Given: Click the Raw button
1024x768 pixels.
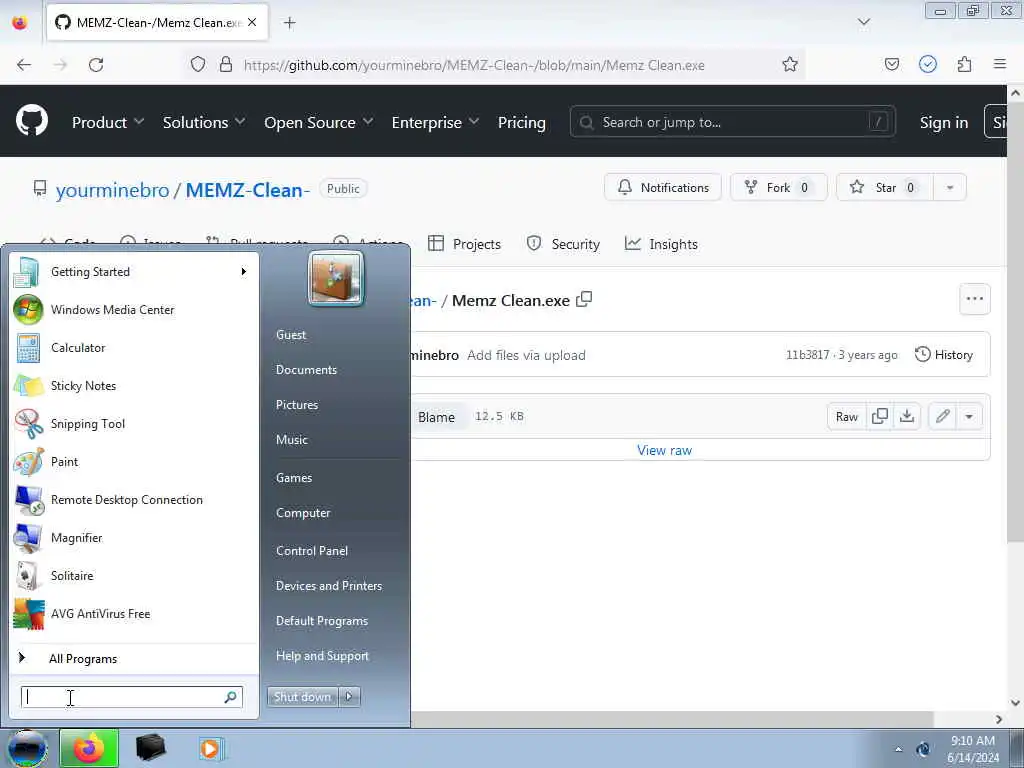Looking at the screenshot, I should click(x=846, y=416).
